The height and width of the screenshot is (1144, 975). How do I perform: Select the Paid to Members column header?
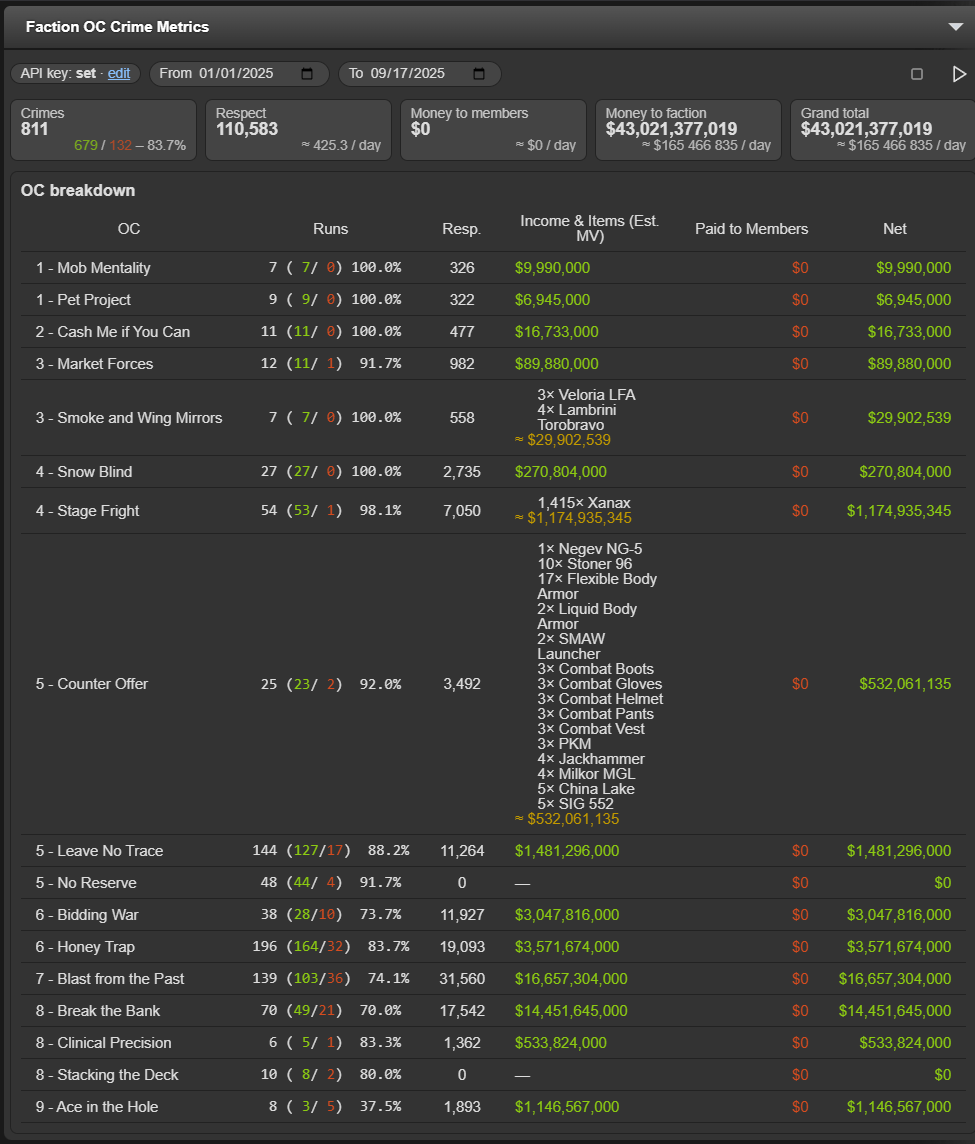[752, 229]
